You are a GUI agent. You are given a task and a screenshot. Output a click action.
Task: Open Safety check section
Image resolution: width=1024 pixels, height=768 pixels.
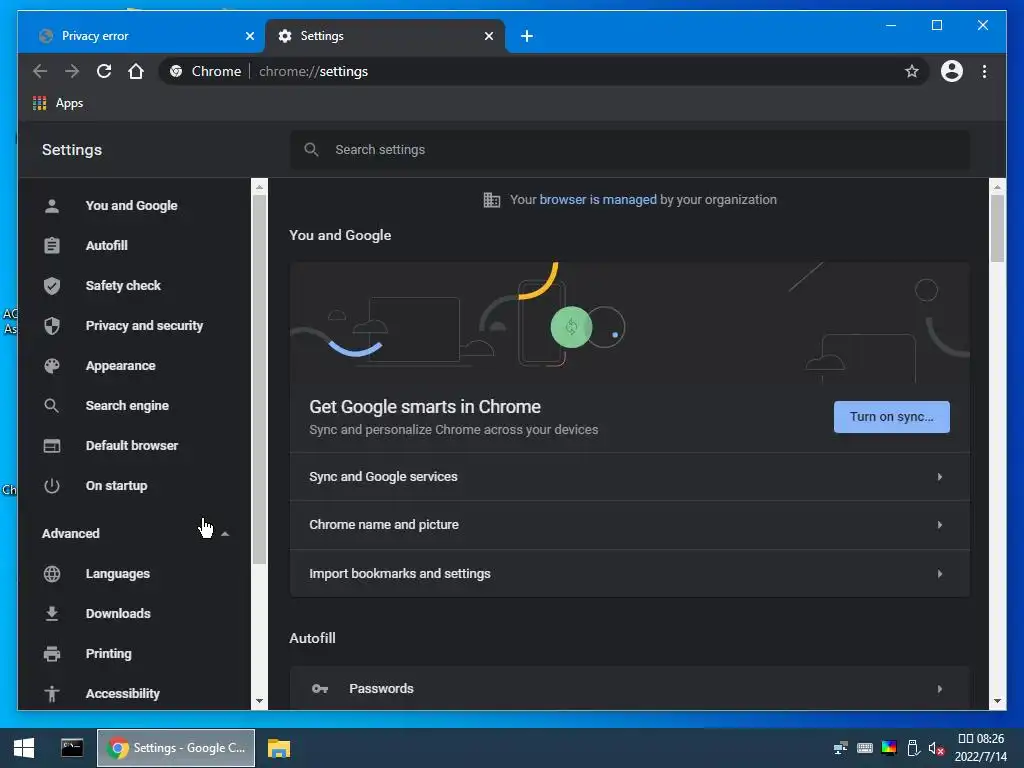tap(123, 285)
